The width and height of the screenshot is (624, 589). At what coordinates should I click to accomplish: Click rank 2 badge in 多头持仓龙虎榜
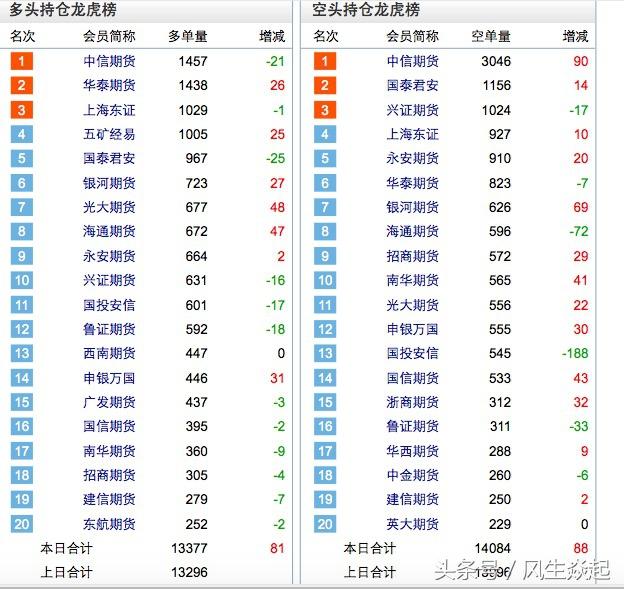point(21,85)
